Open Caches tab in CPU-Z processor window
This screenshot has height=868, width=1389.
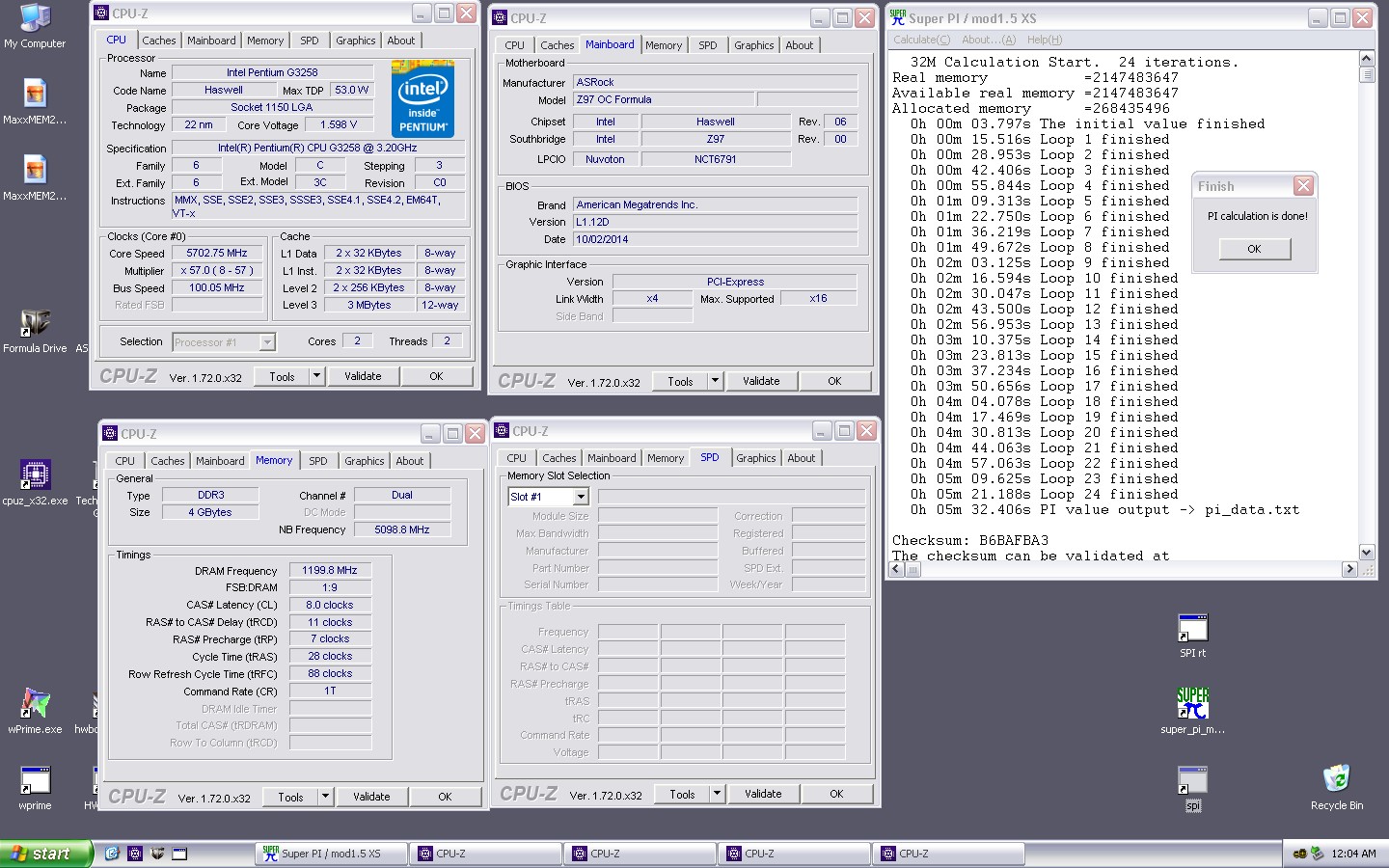pyautogui.click(x=159, y=41)
